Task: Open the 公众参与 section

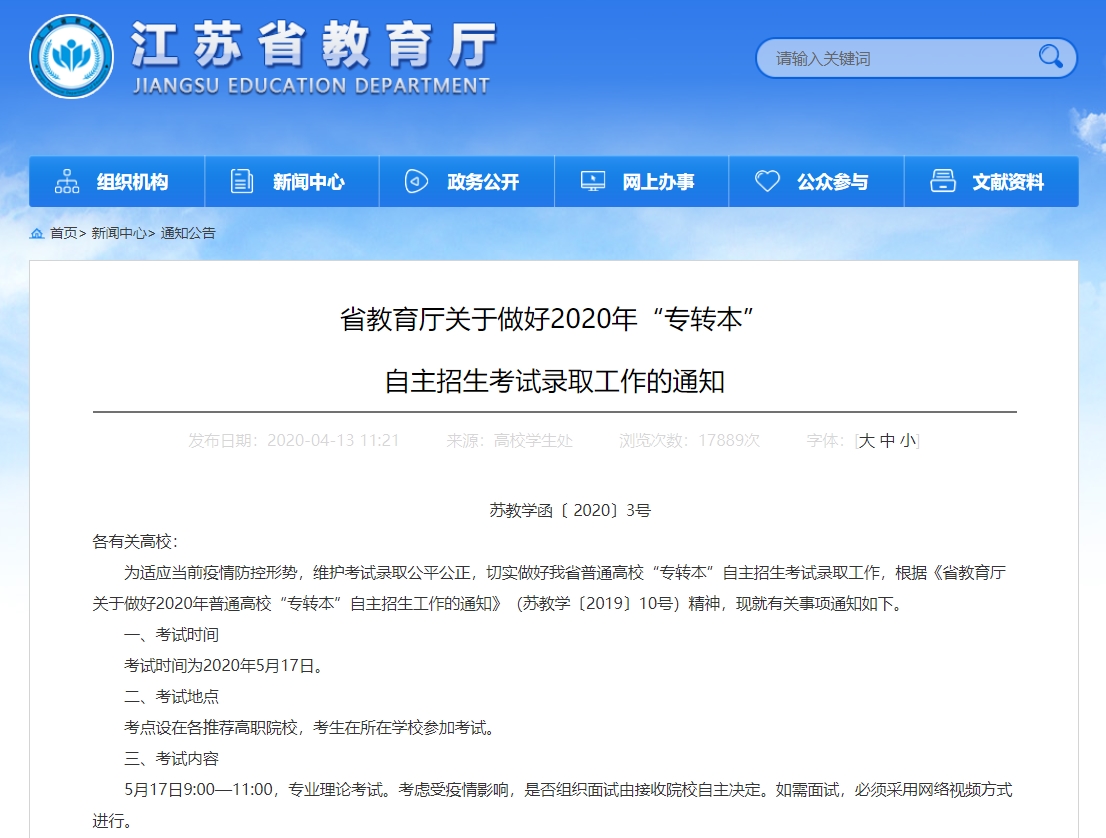Action: 816,181
